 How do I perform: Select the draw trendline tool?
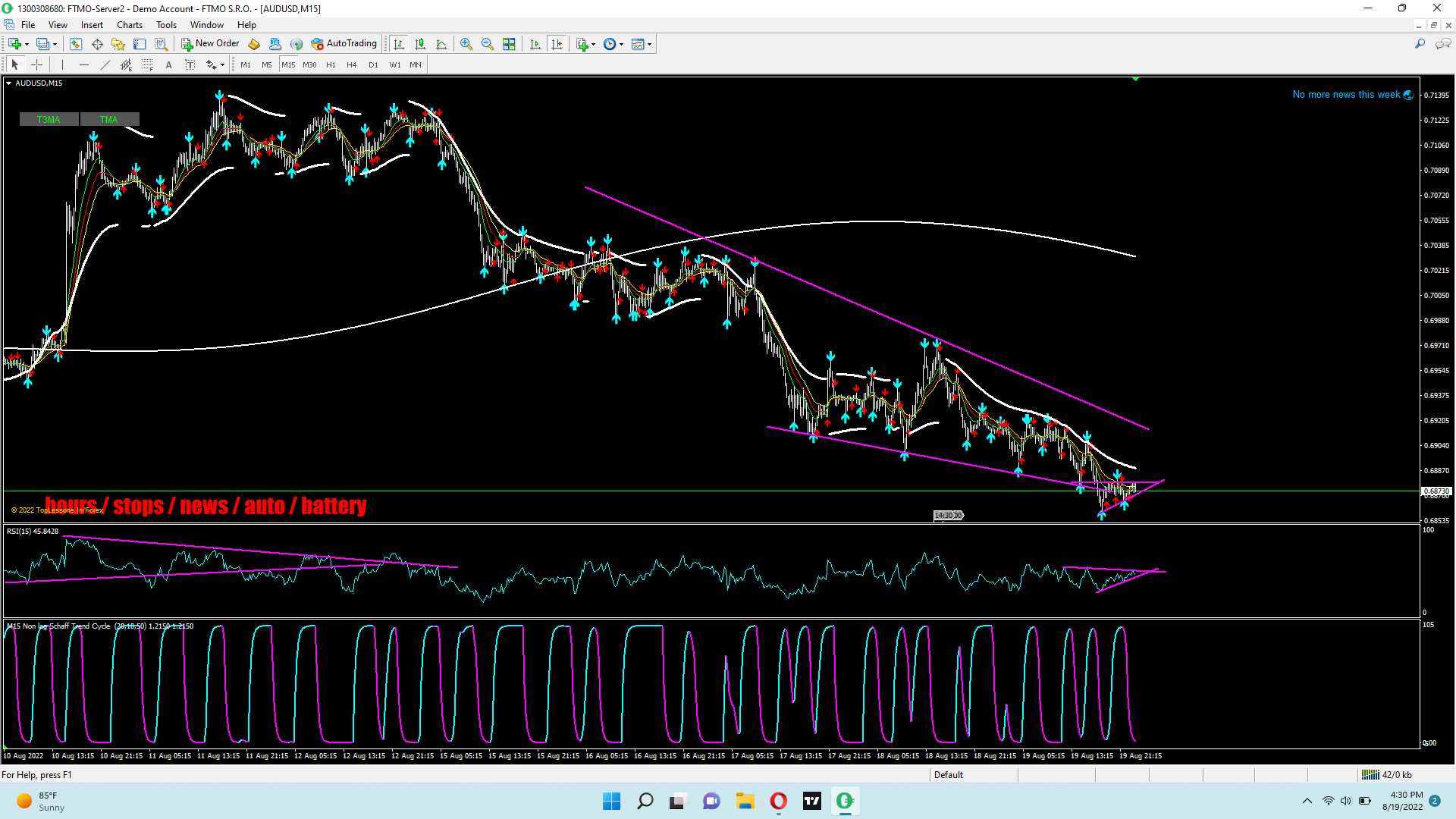point(105,65)
